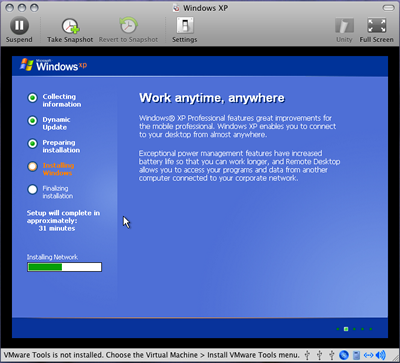
Task: Click the Revert to Snapshot icon
Action: coord(128,25)
